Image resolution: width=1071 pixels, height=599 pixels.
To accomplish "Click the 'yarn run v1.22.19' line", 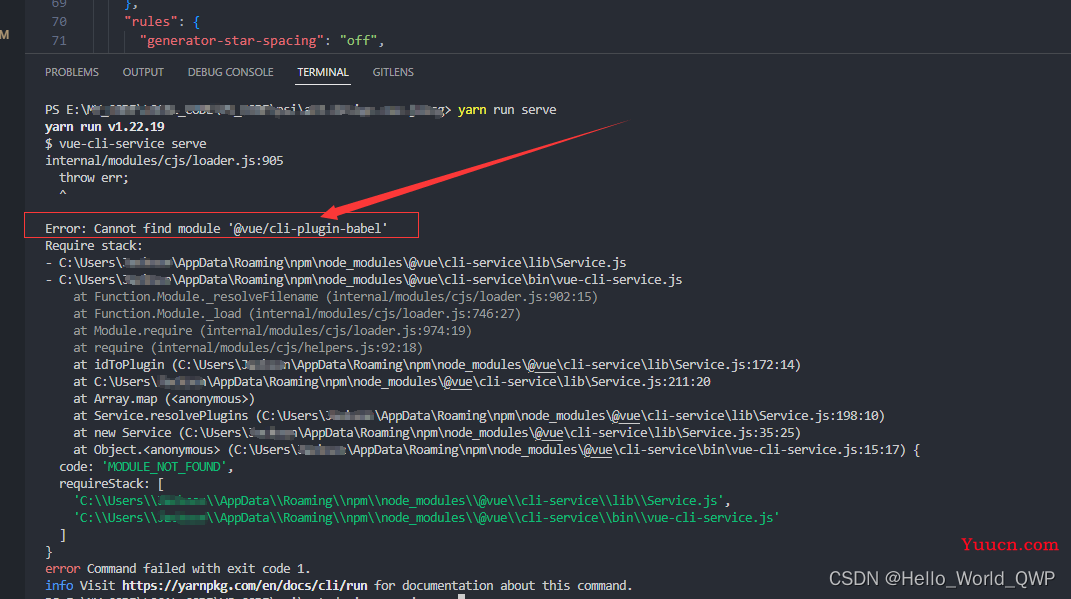I will pyautogui.click(x=105, y=126).
